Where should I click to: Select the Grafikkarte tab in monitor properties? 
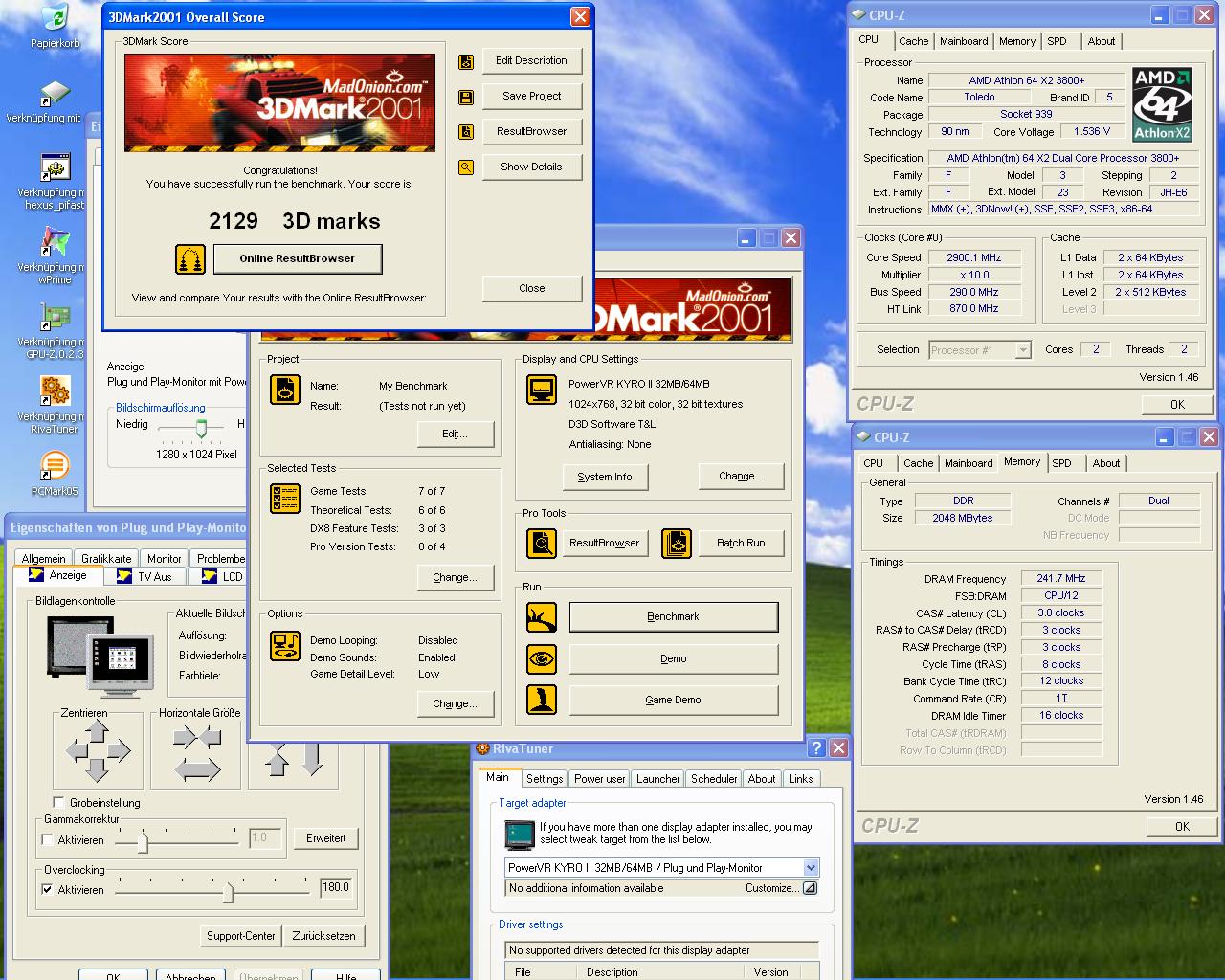(106, 558)
